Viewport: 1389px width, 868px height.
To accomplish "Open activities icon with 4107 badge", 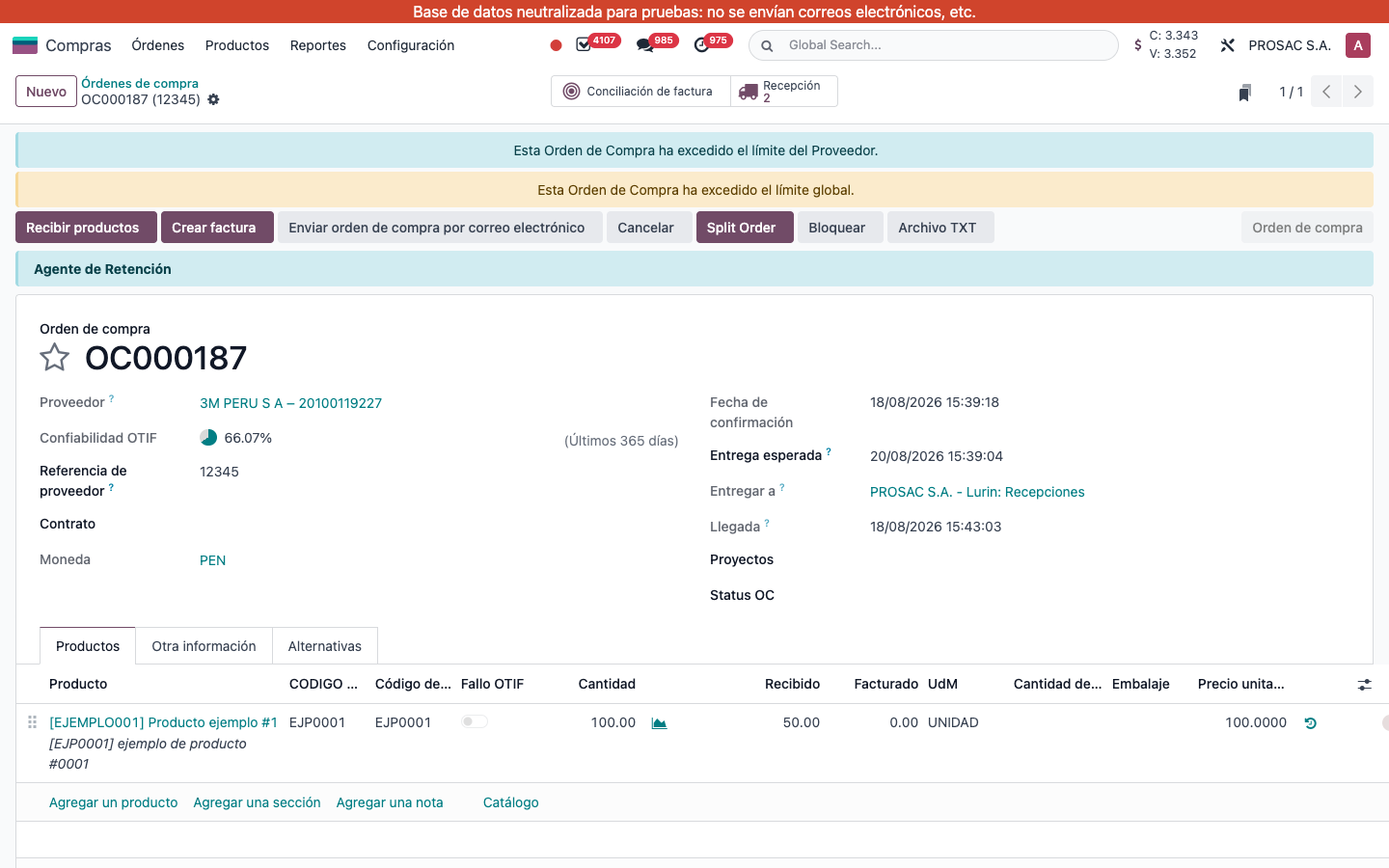I will [x=584, y=45].
